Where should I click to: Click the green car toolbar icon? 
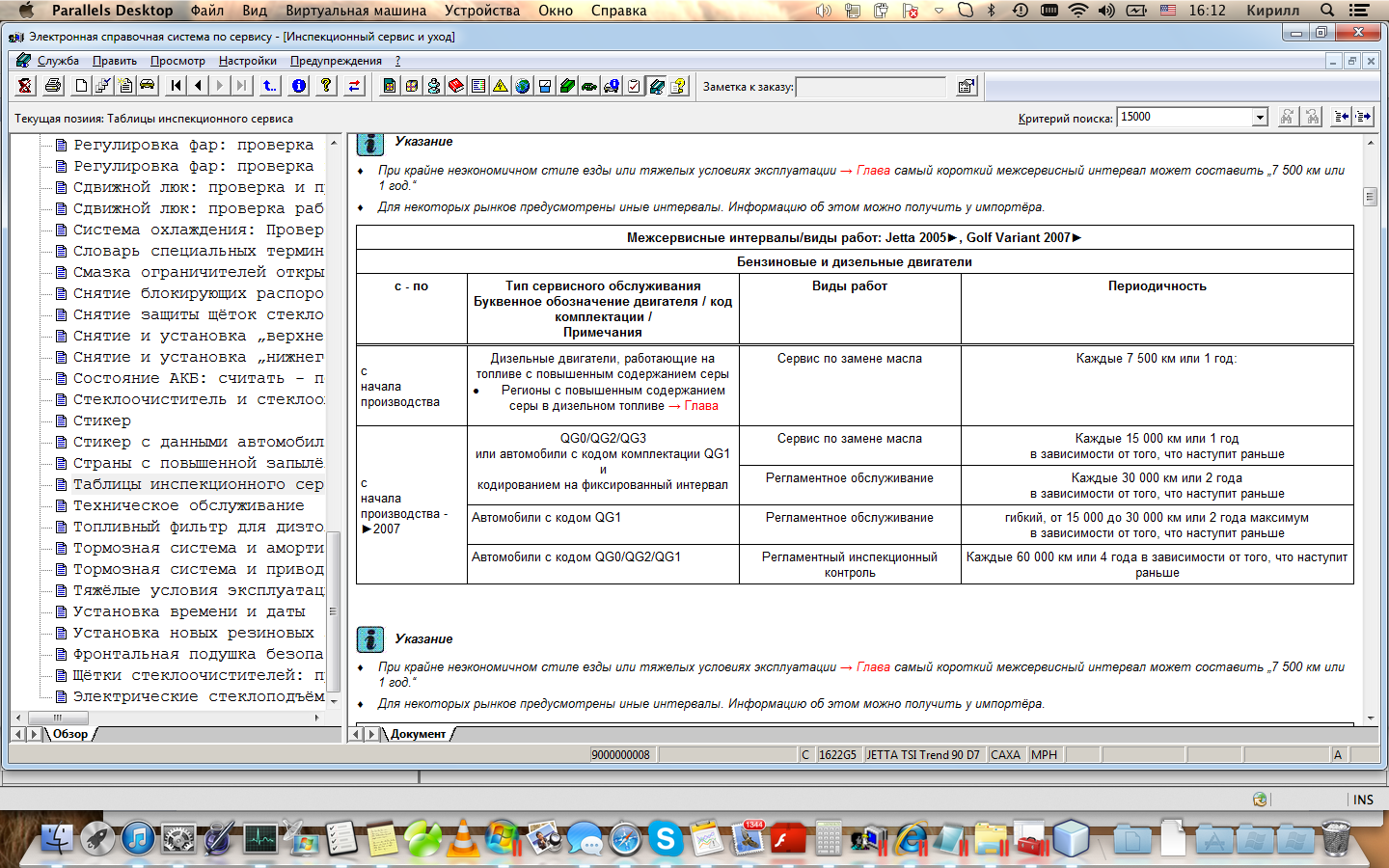tap(589, 86)
